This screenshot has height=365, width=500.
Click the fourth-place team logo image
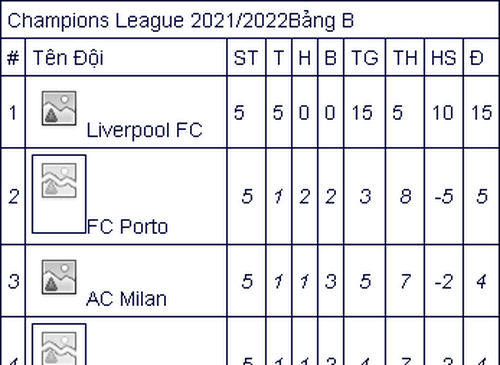59,344
